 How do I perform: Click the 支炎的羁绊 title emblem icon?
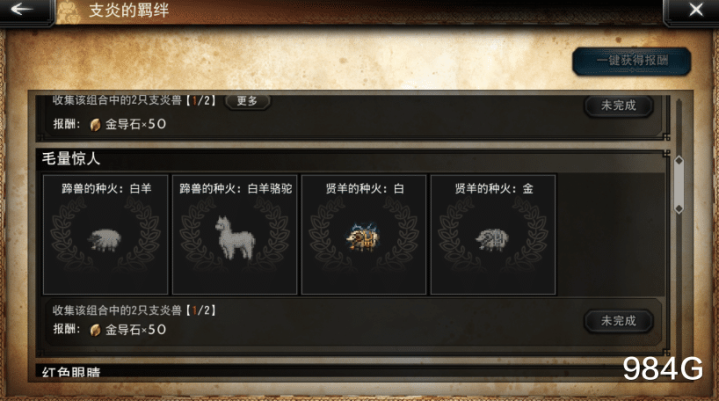[69, 11]
